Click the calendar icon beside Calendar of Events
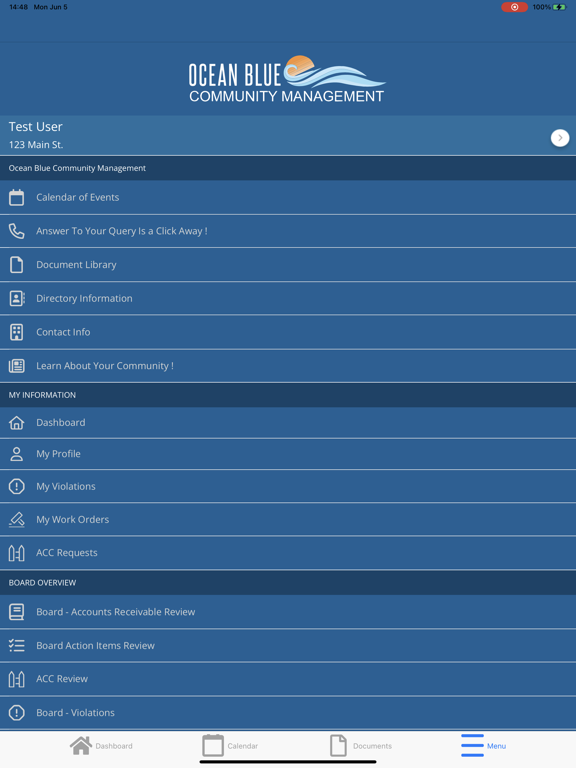Screen dimensions: 576x768 click(x=17, y=197)
